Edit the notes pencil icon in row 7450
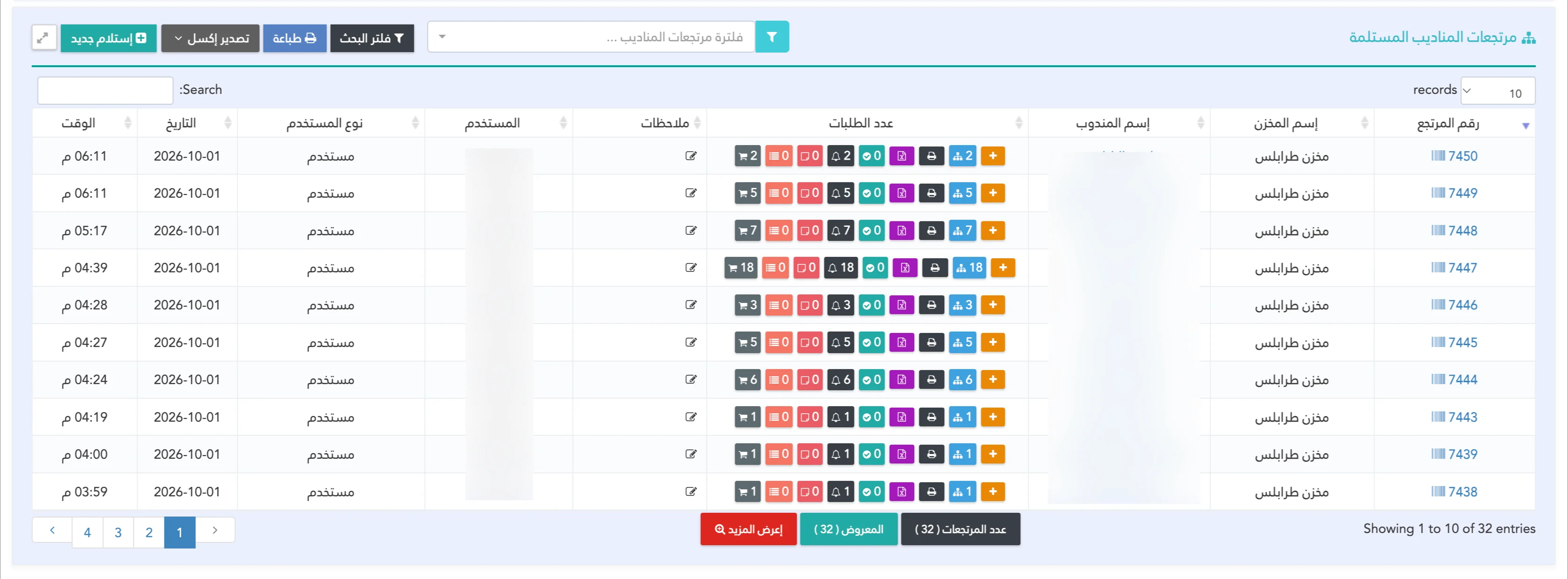Screen dimensions: 1568x579 [x=691, y=156]
